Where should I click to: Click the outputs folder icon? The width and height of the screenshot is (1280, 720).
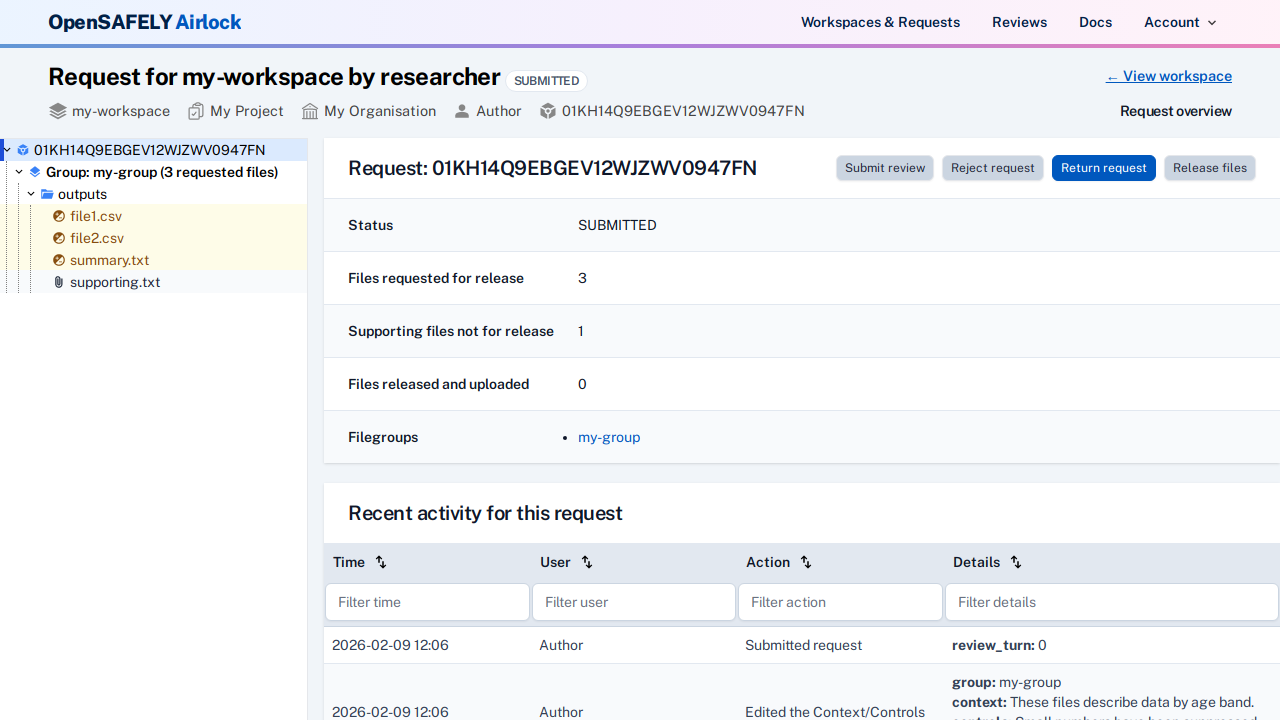tap(48, 194)
